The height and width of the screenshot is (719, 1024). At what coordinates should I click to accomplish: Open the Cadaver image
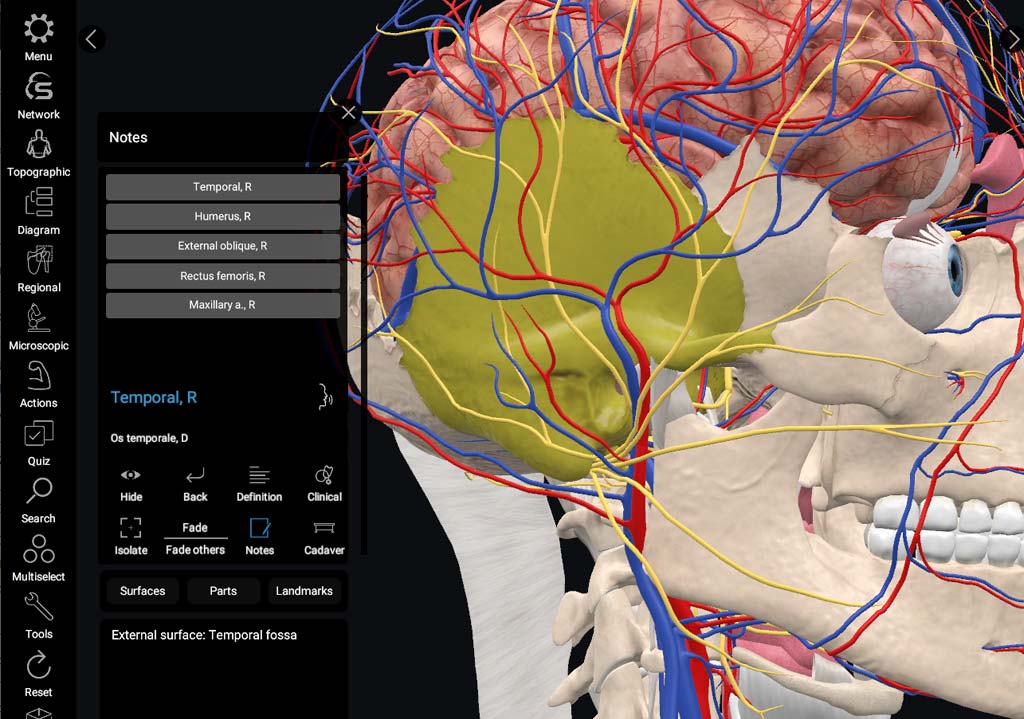(324, 537)
